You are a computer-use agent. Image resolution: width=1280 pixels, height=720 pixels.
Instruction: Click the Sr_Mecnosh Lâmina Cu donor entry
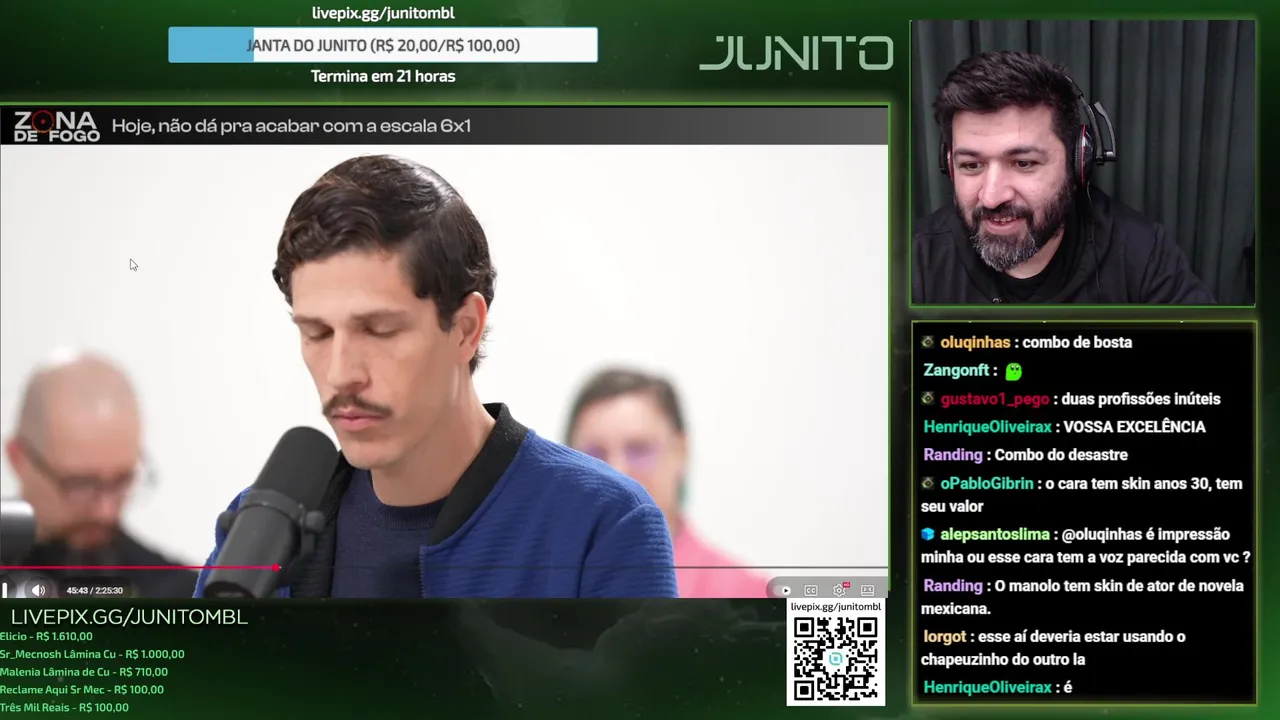(x=92, y=654)
